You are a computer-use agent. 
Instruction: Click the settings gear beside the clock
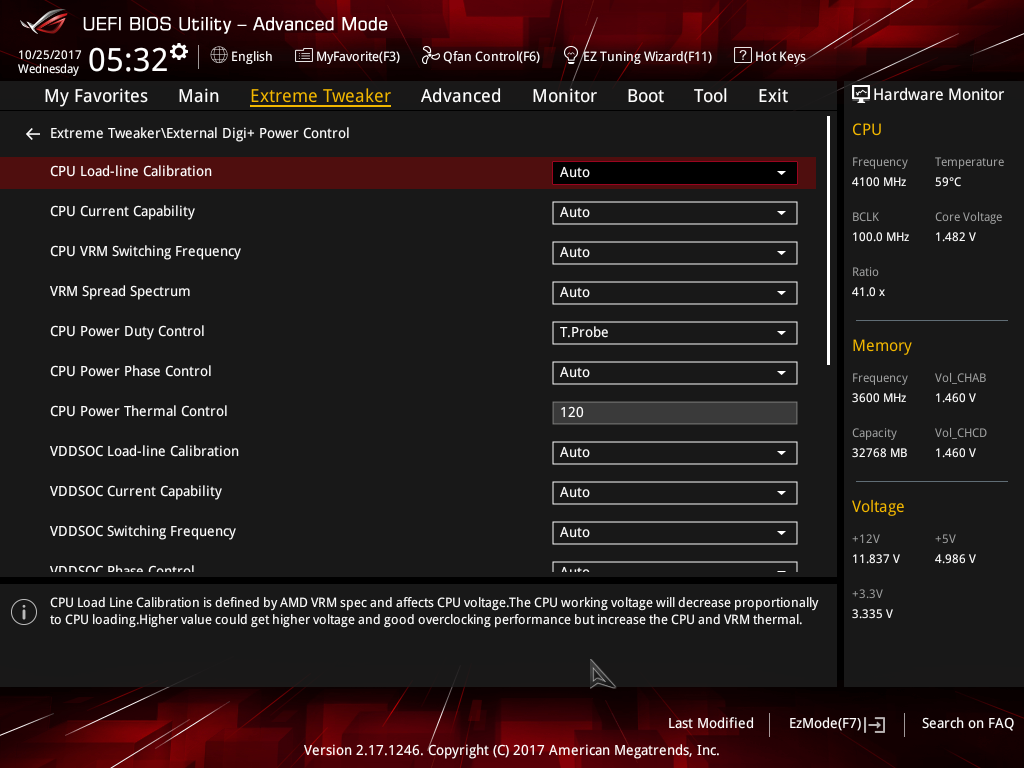179,52
